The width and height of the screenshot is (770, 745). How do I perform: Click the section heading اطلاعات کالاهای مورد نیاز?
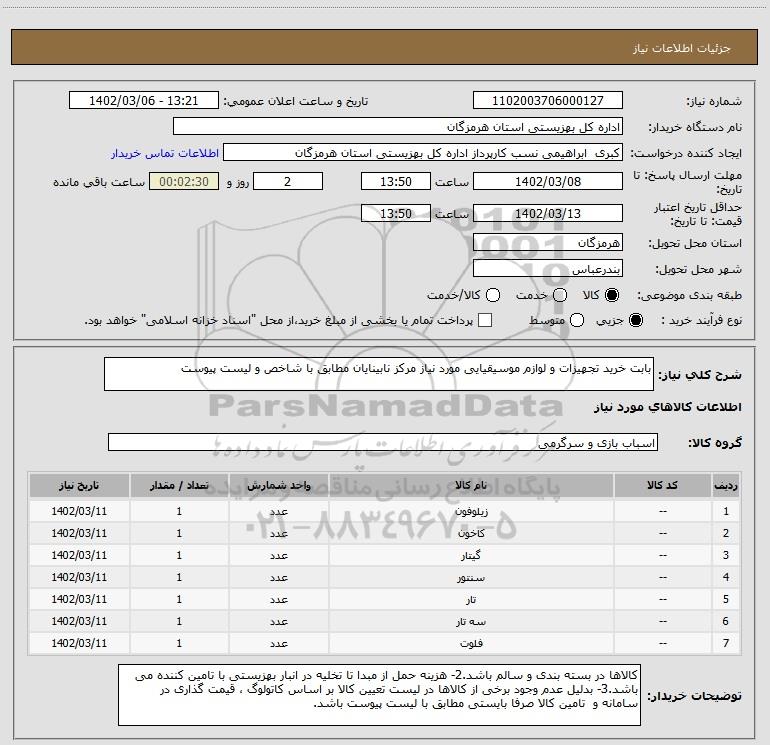coord(668,407)
